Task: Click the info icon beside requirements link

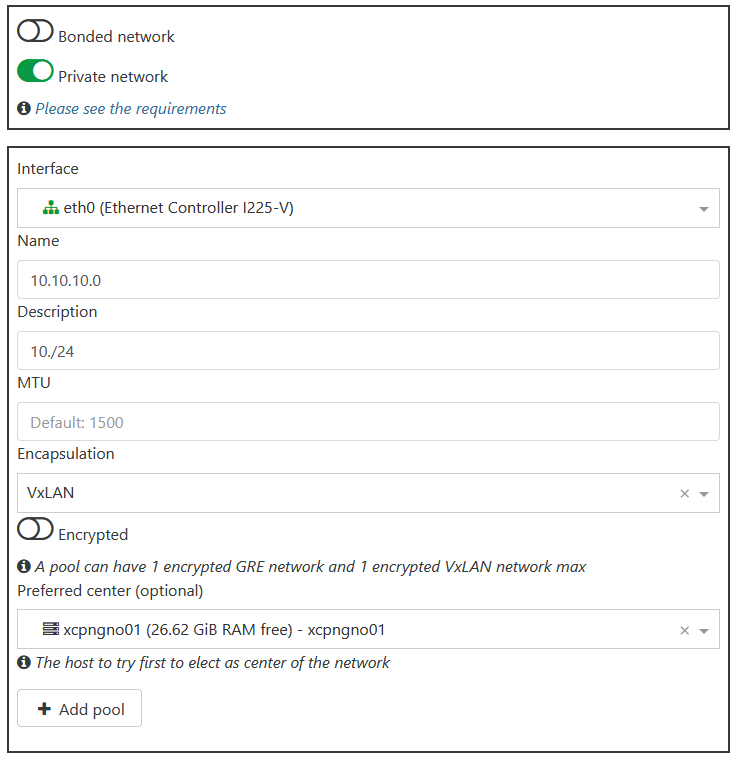Action: (x=24, y=108)
